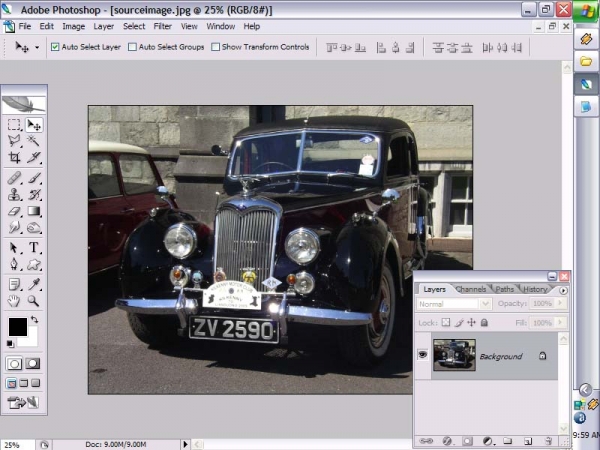Image resolution: width=600 pixels, height=450 pixels.
Task: Click the foreground color swatch
Action: tap(18, 326)
